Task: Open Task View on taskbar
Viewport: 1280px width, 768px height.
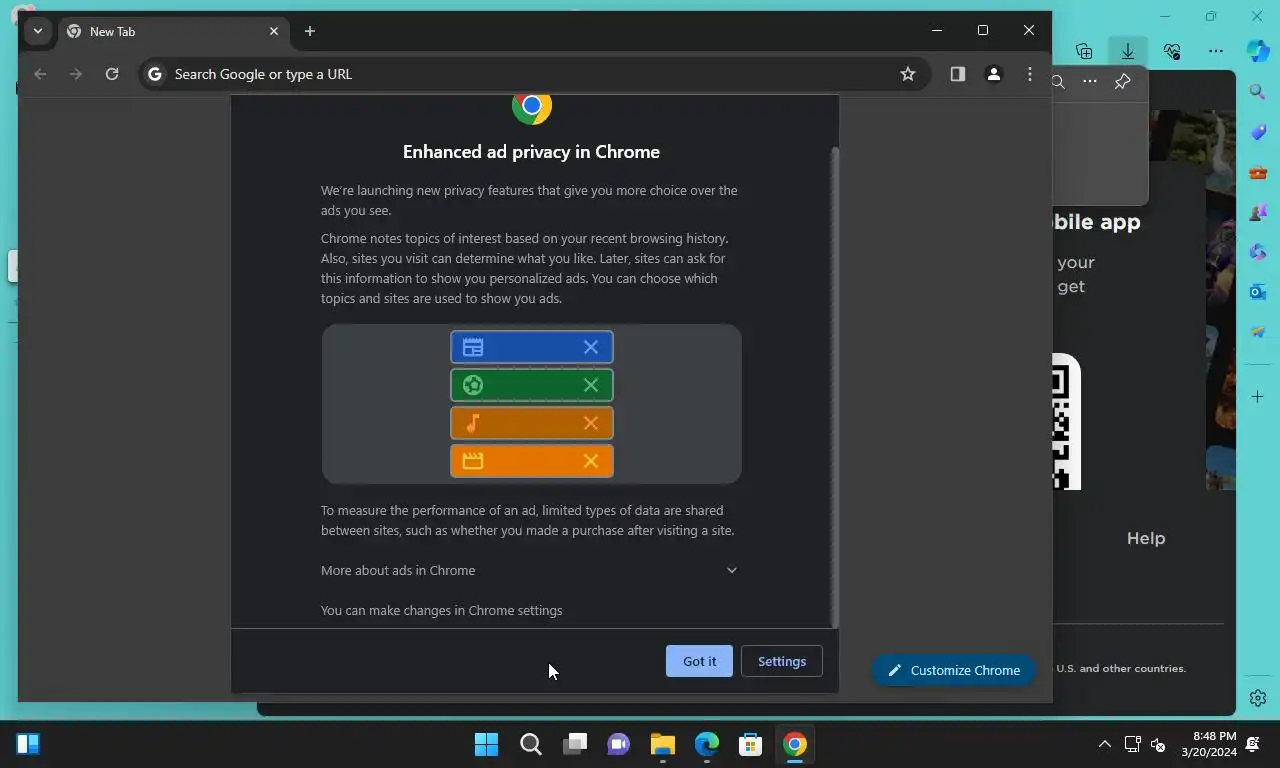Action: click(x=575, y=744)
